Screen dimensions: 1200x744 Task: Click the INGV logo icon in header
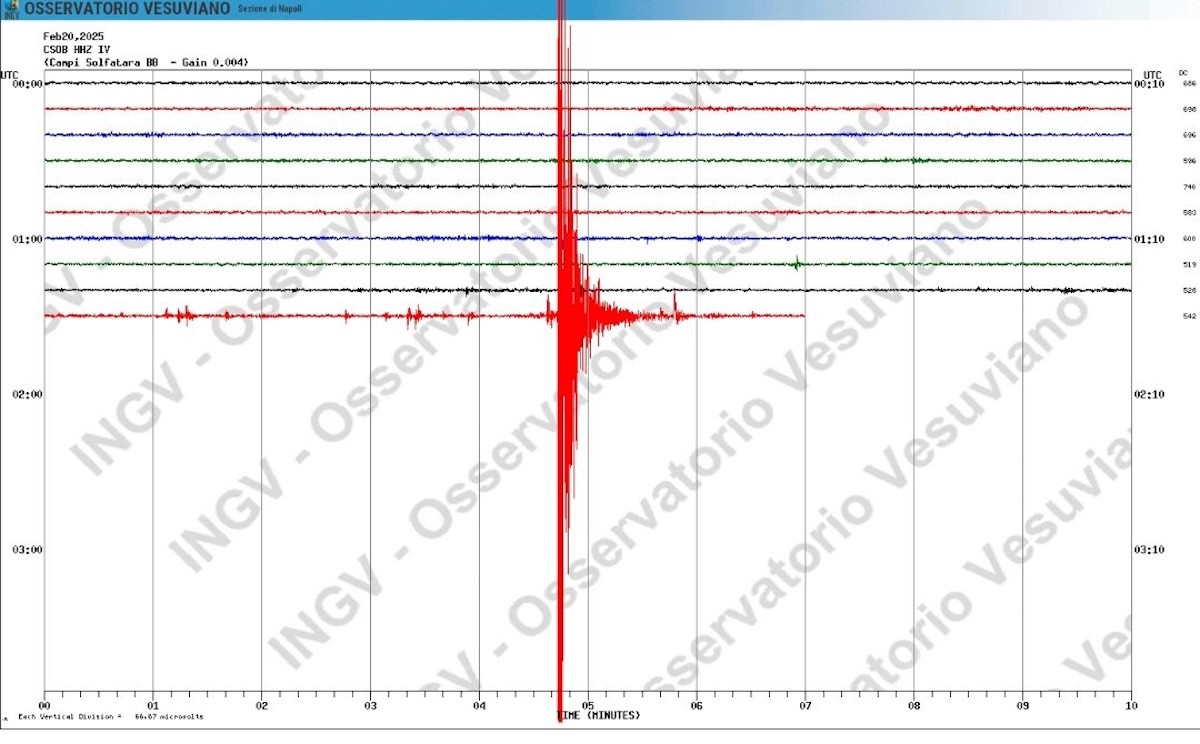point(11,8)
